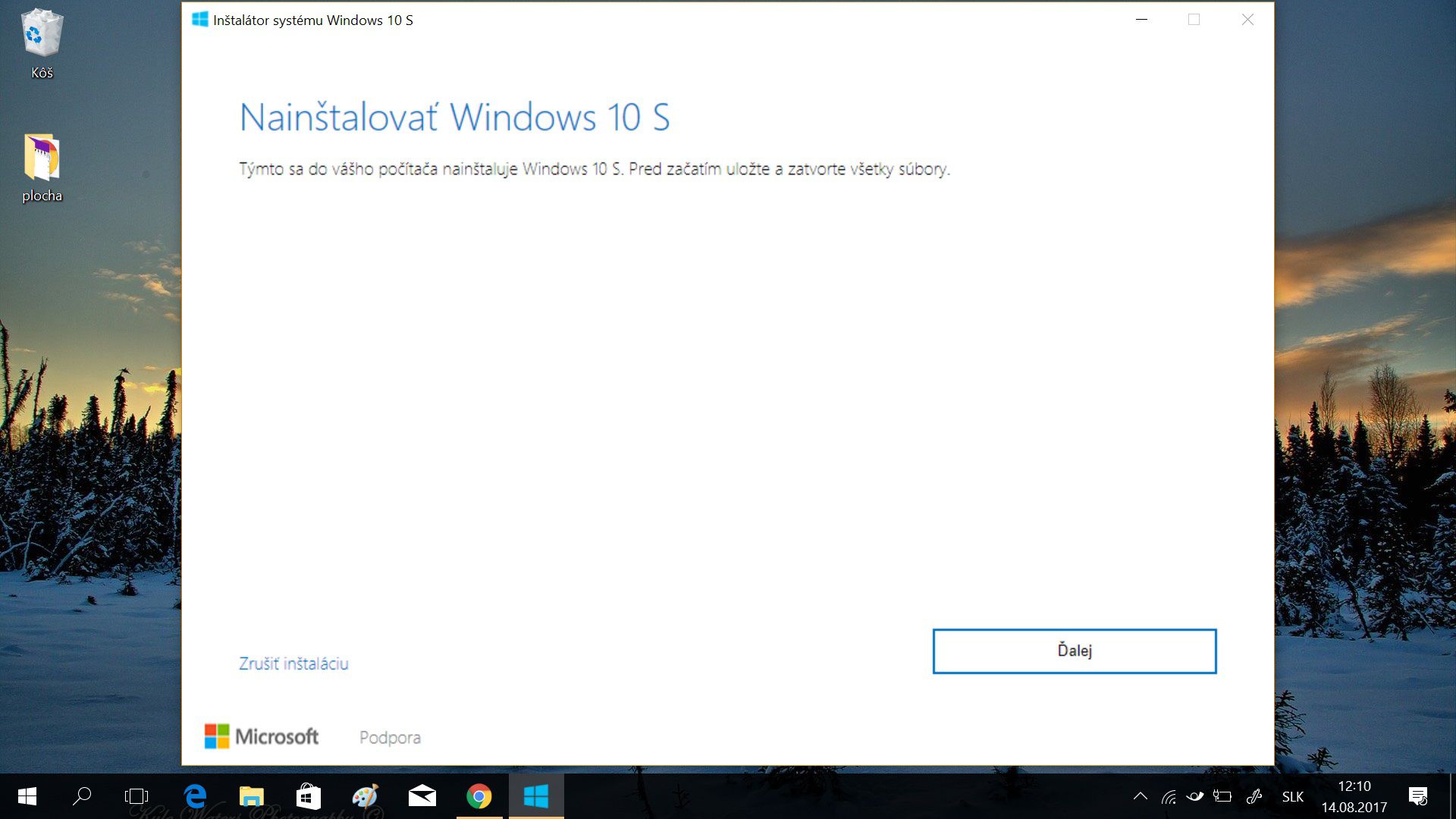Viewport: 1456px width, 819px height.
Task: Click the Windows icon in installer title bar
Action: pos(200,20)
